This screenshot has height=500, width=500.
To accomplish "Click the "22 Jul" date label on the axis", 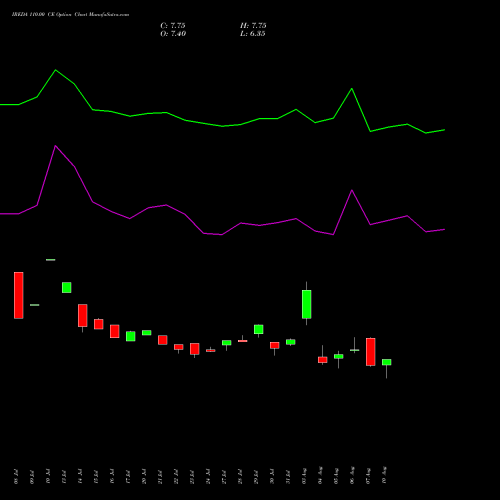I will 176,476.
